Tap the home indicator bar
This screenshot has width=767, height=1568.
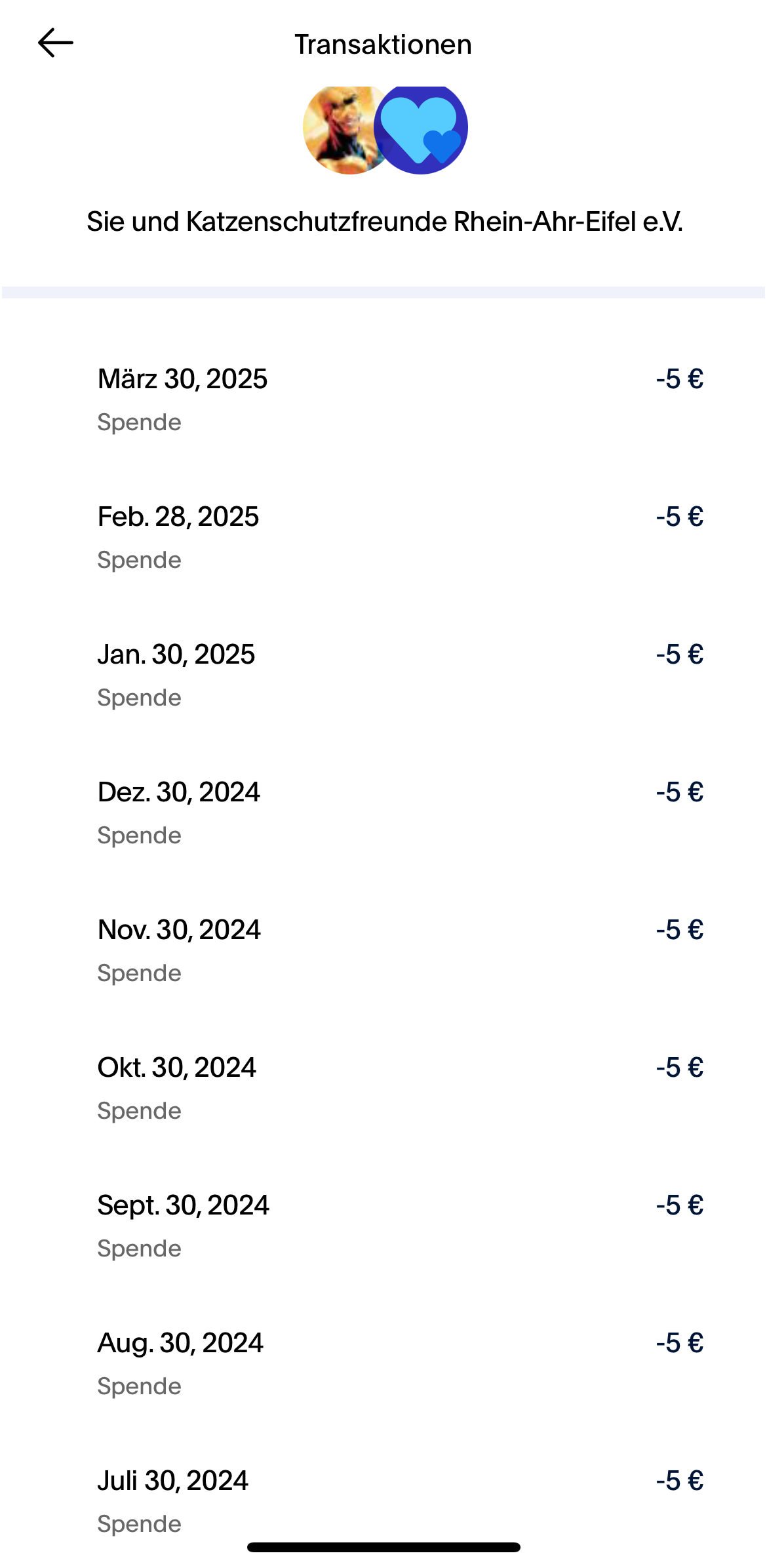(x=383, y=1548)
